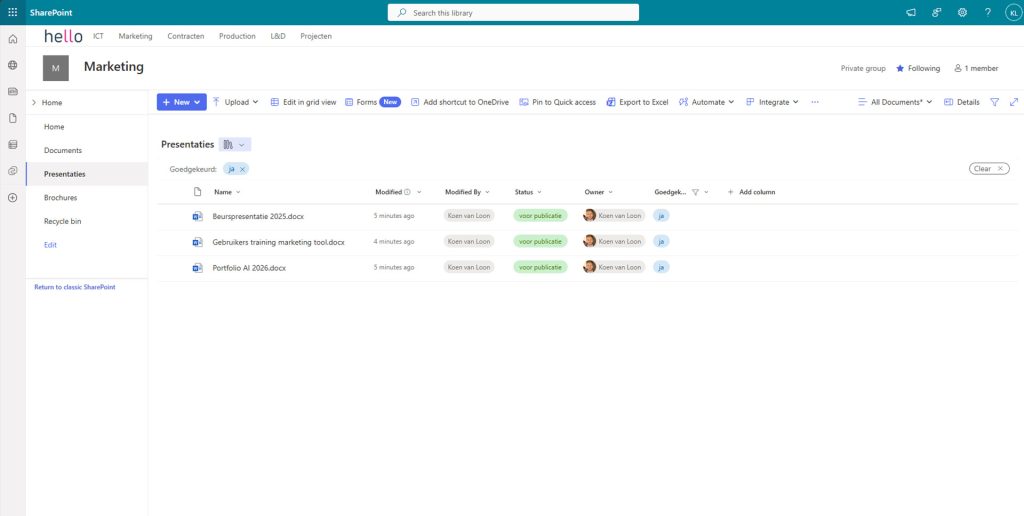Click Export to Excel

(637, 102)
